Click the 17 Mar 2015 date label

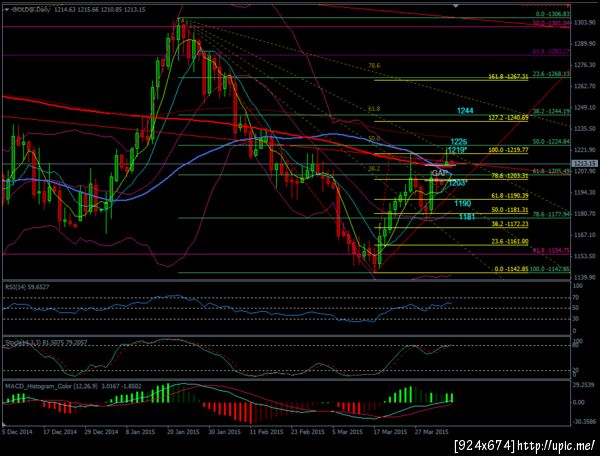390,432
